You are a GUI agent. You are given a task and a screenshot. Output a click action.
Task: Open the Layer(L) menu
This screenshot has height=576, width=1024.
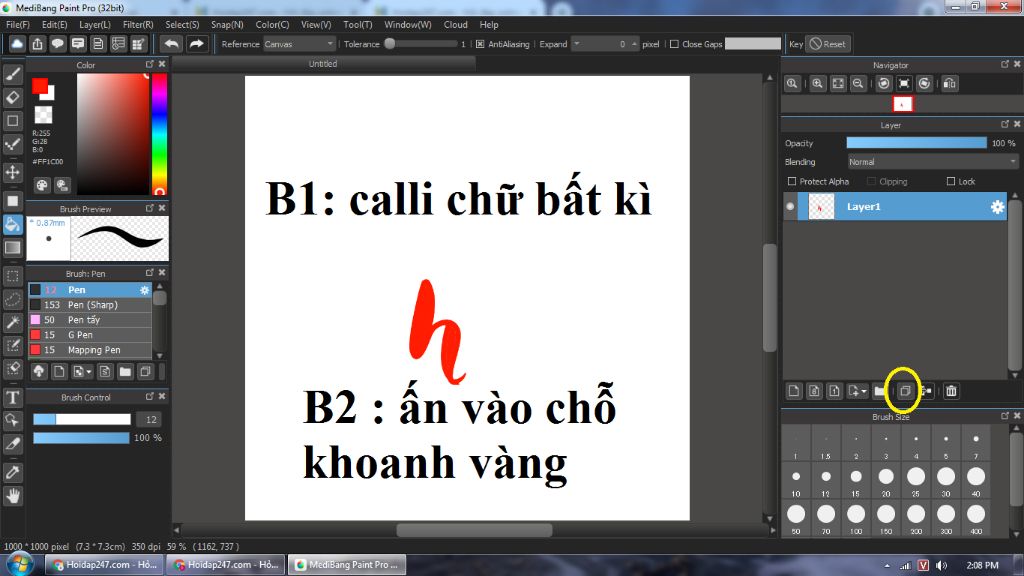pos(95,24)
